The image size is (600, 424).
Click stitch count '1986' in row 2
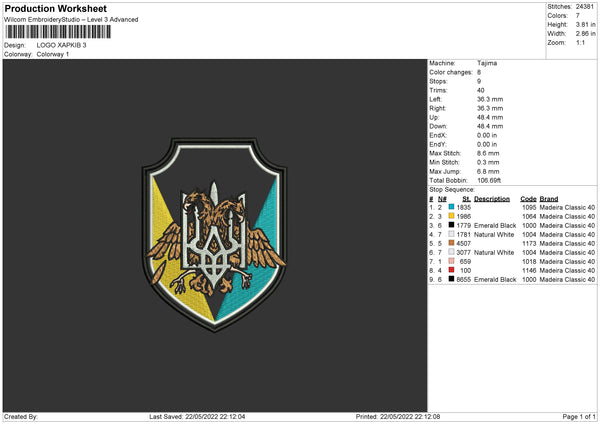click(x=463, y=216)
